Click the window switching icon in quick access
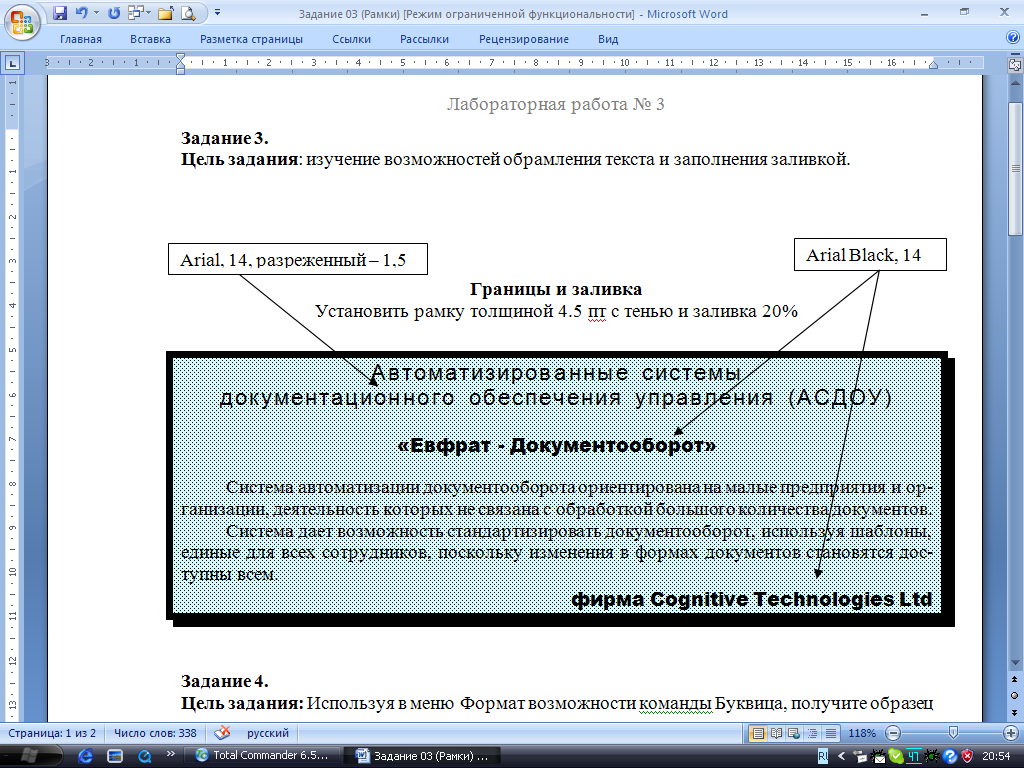The width and height of the screenshot is (1024, 768). (136, 13)
